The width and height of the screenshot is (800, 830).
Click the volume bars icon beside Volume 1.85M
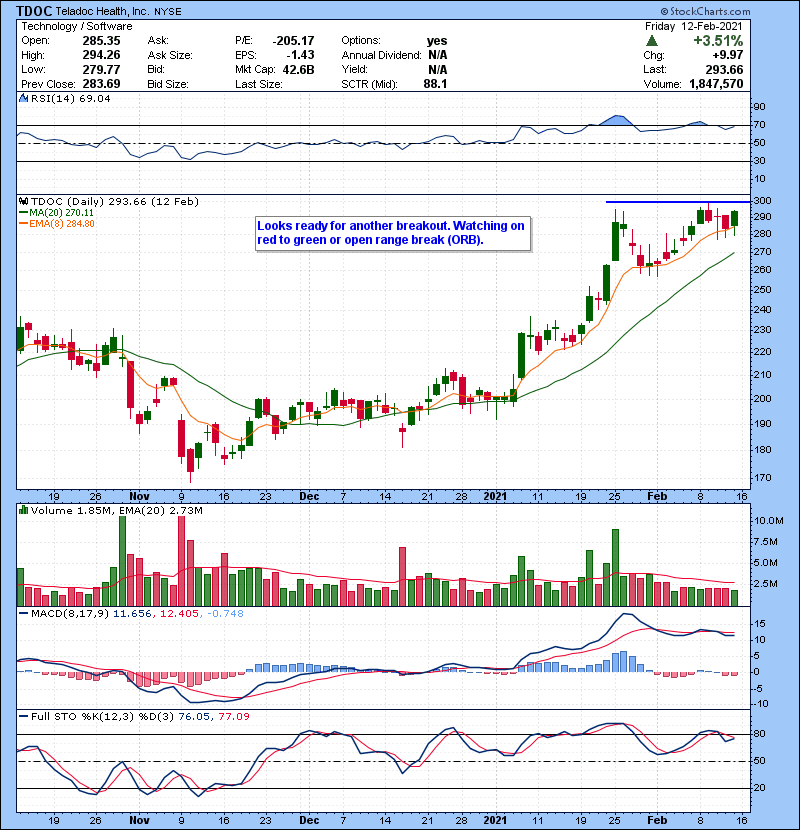pos(23,510)
